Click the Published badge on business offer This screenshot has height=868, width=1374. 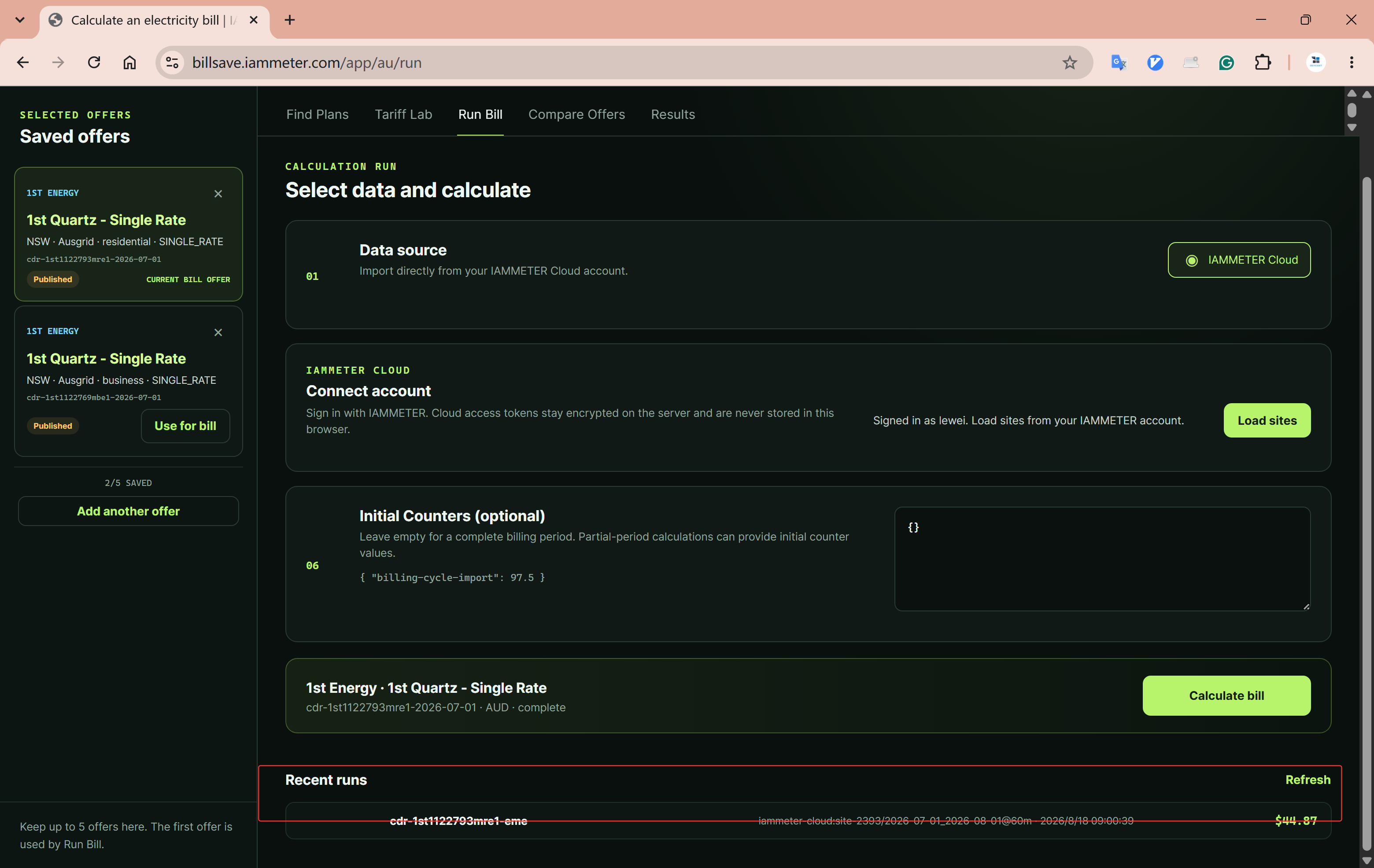tap(52, 426)
